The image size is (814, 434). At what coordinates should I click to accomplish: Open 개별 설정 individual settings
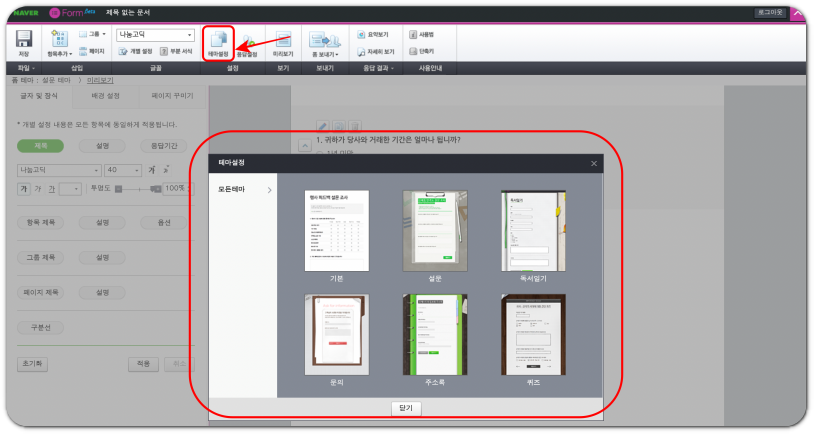135,51
